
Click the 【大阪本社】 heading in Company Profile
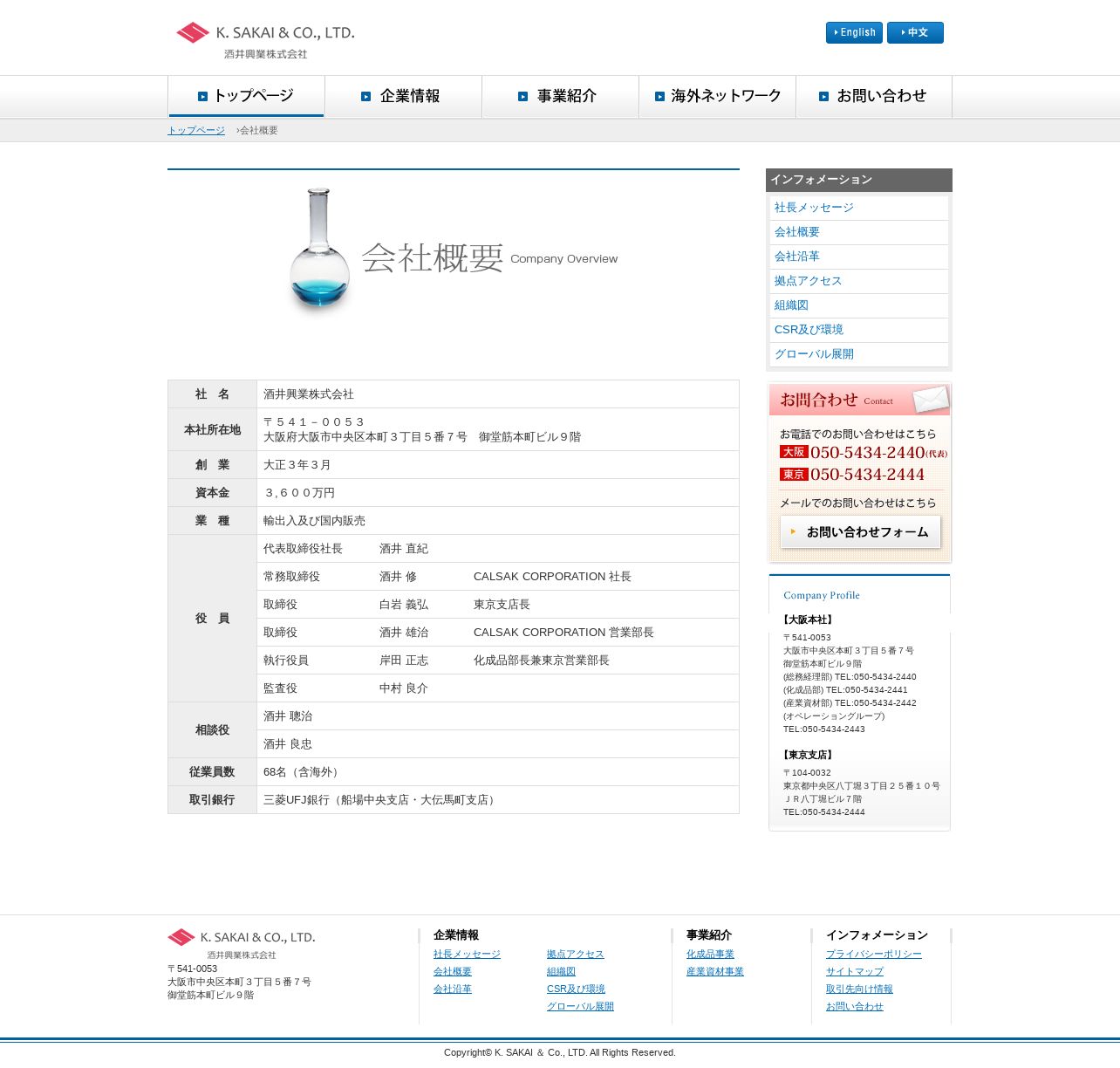[x=809, y=620]
